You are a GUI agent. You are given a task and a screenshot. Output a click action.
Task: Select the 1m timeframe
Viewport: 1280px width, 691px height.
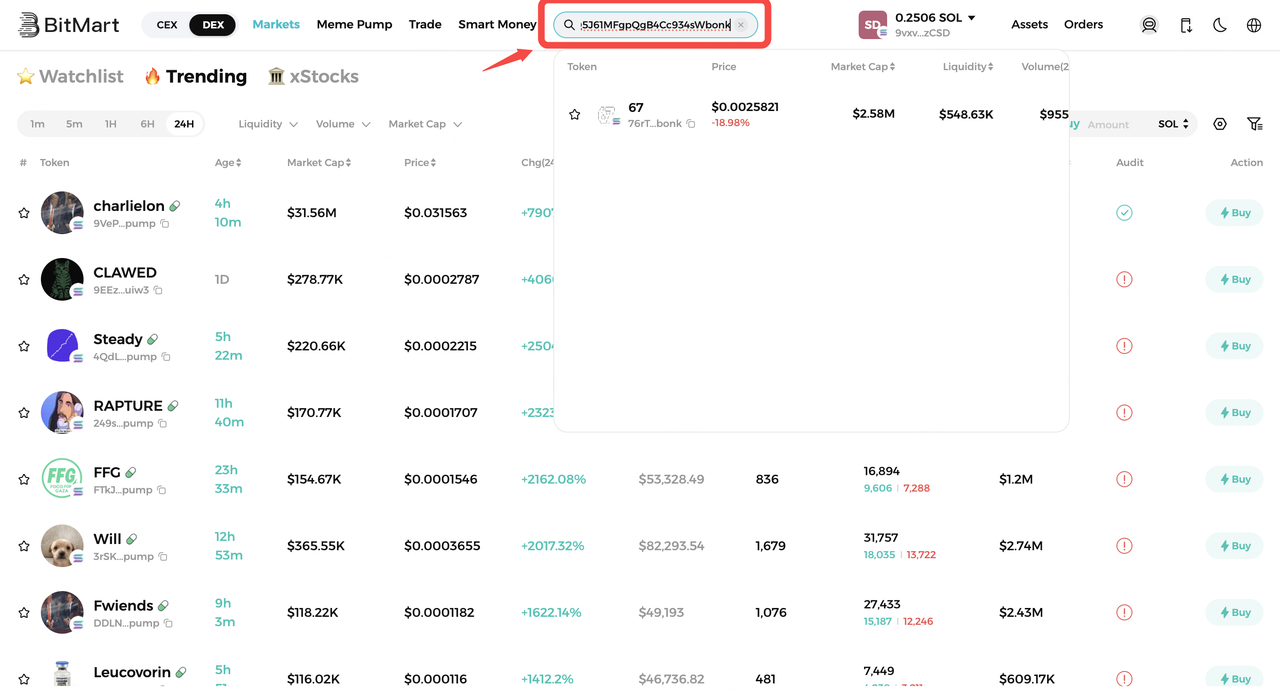pos(37,124)
